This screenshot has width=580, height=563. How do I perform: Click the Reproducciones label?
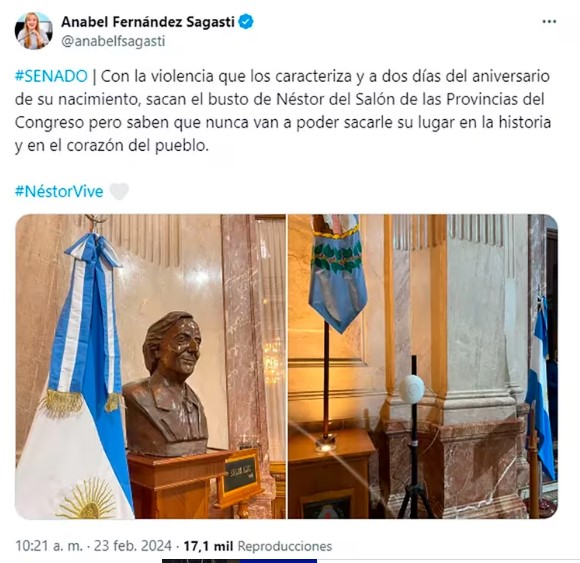285,546
